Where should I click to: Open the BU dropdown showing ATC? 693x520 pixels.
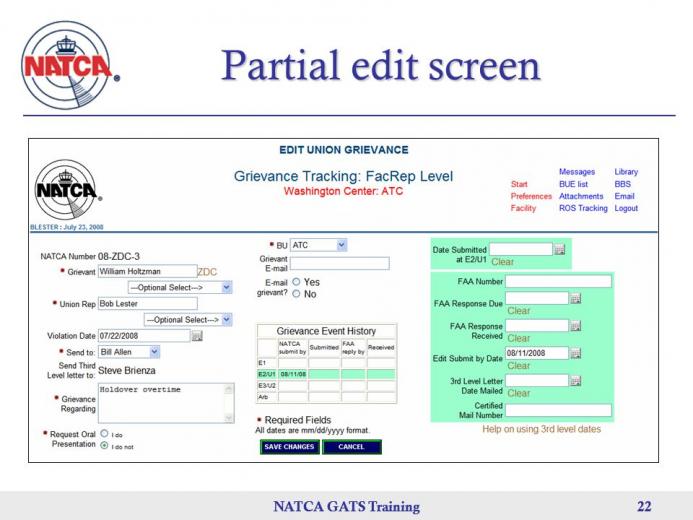coord(319,245)
